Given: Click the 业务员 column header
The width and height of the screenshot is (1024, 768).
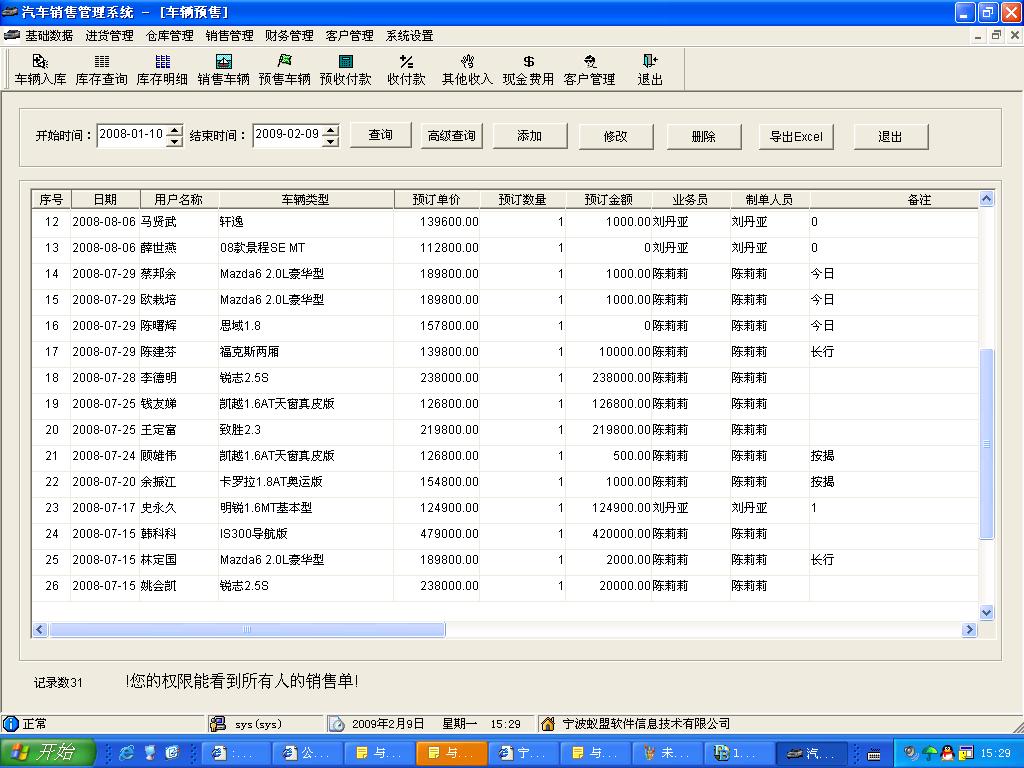Looking at the screenshot, I should 690,199.
